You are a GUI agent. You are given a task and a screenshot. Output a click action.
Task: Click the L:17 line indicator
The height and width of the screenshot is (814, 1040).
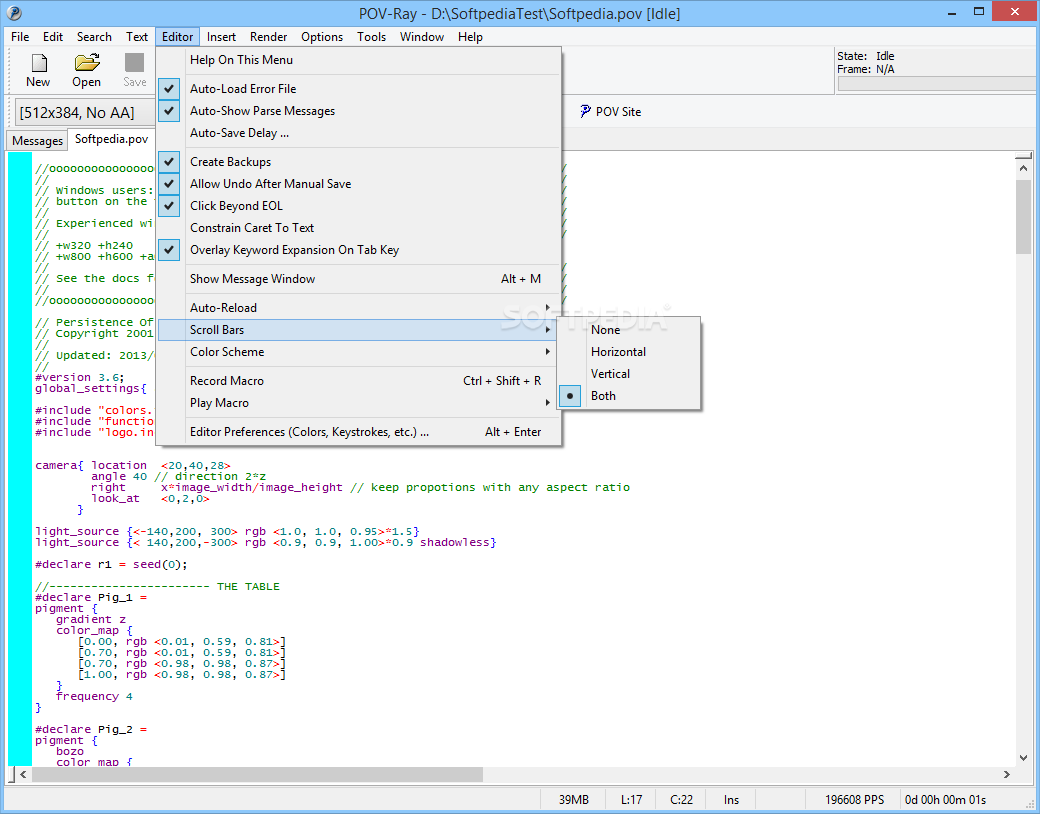tap(631, 799)
